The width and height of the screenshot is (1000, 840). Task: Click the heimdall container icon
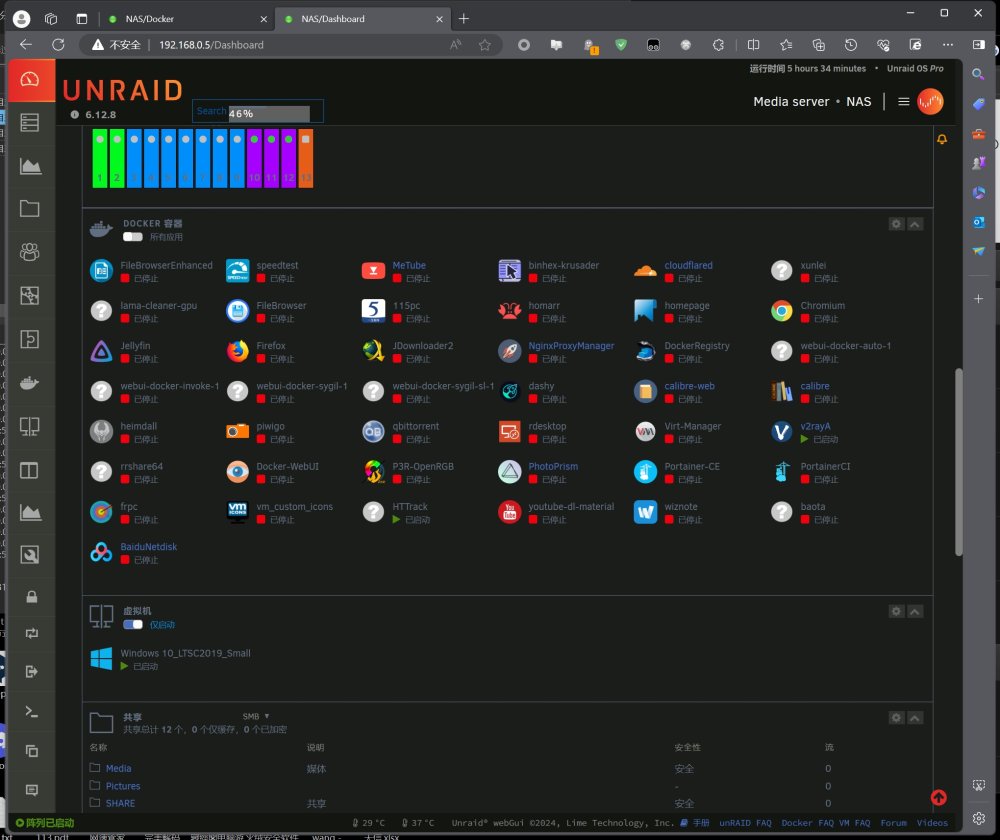tap(101, 432)
